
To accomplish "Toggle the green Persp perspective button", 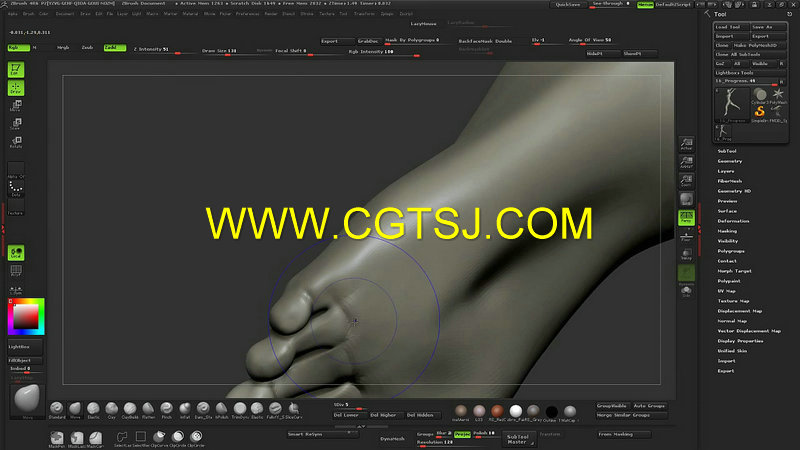I will [x=686, y=217].
